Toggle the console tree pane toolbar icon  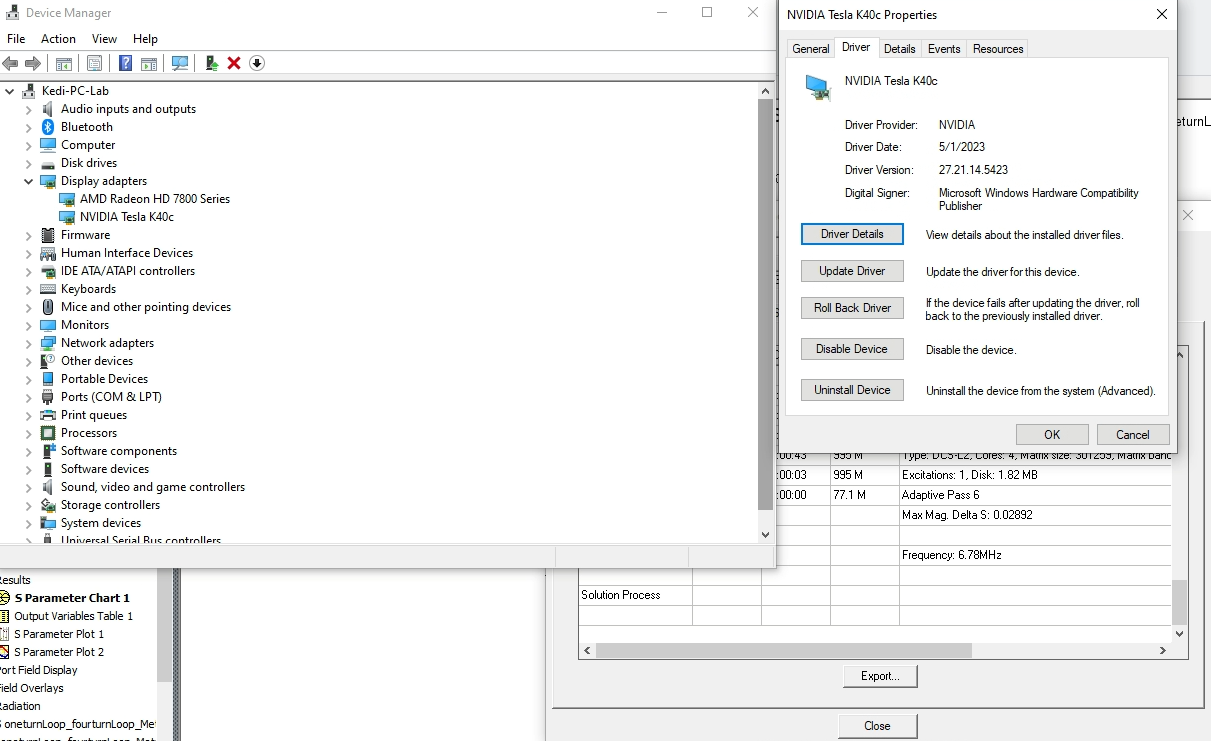point(64,63)
